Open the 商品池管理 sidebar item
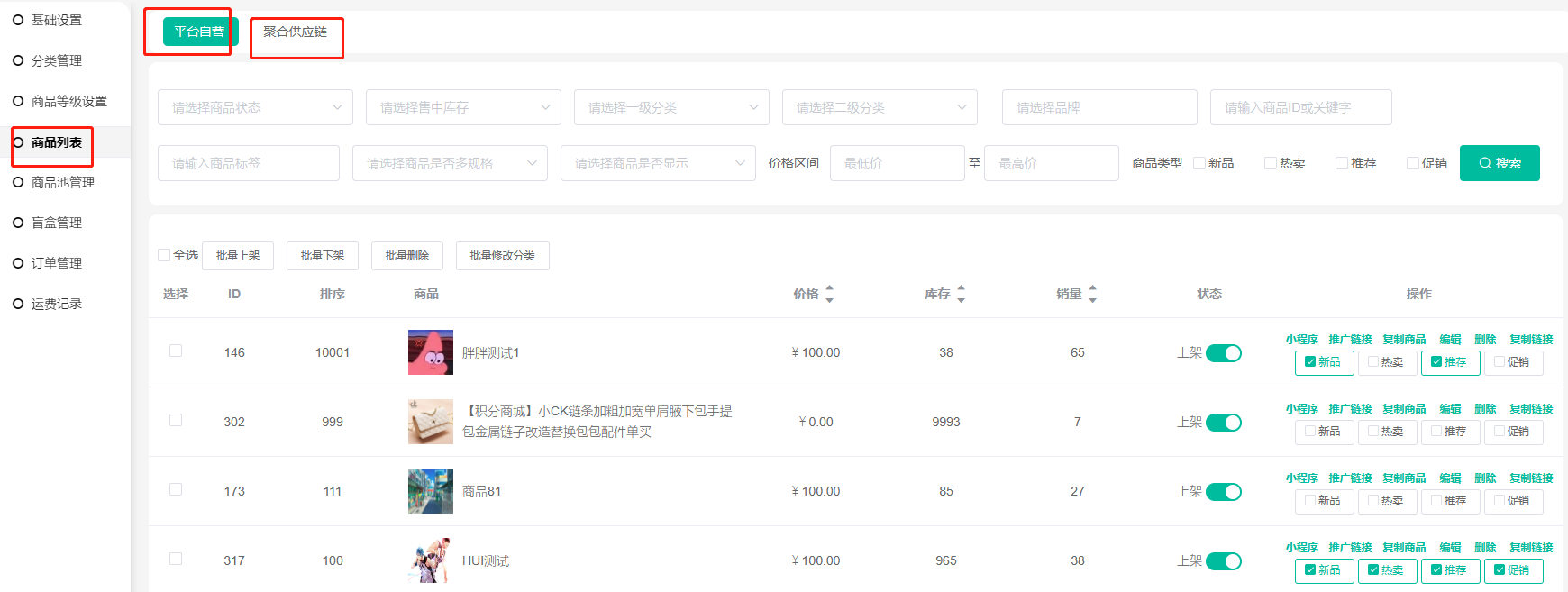This screenshot has height=592, width=1568. tap(62, 182)
